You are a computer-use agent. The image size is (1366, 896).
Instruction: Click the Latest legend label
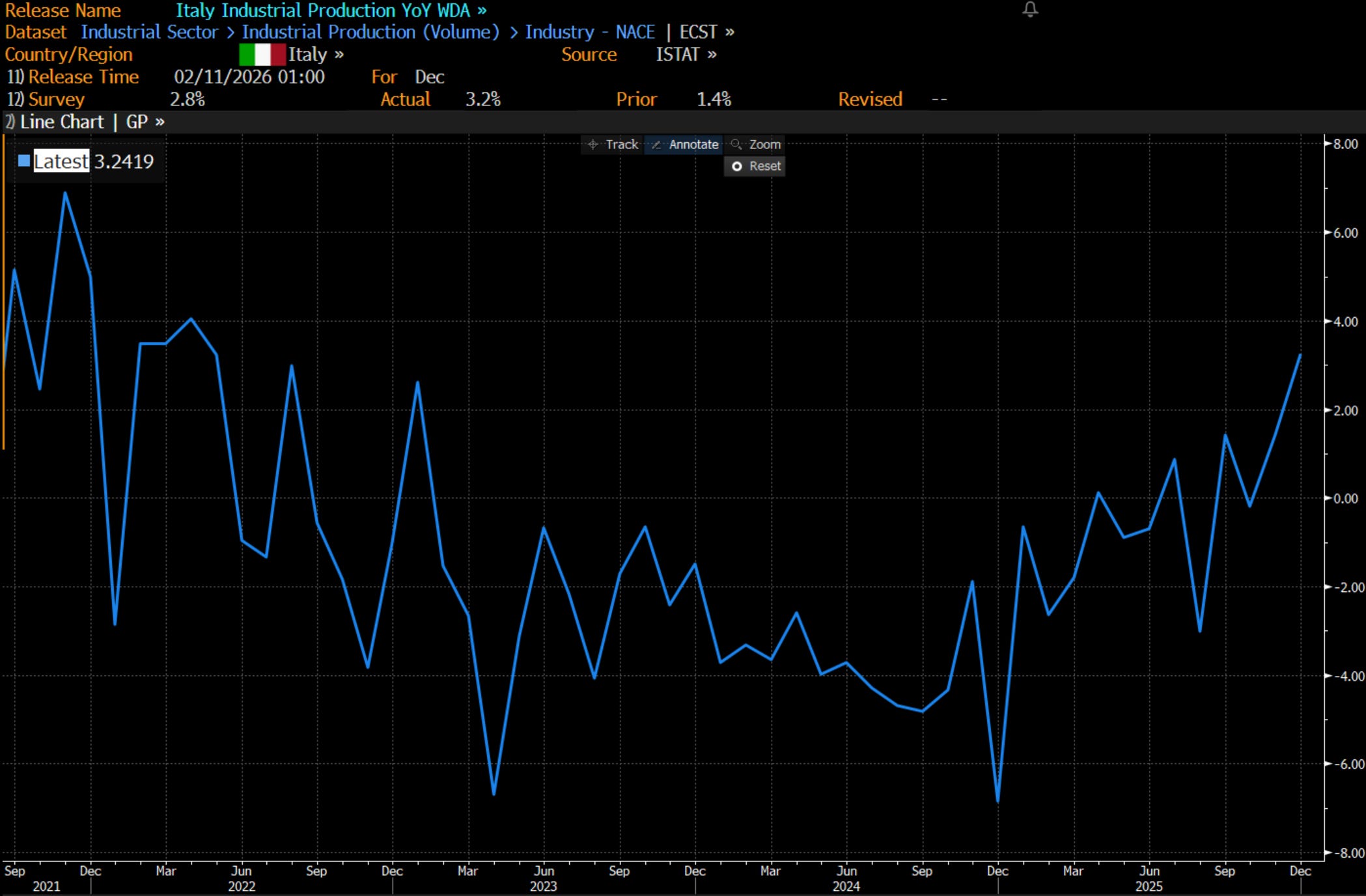click(x=61, y=161)
